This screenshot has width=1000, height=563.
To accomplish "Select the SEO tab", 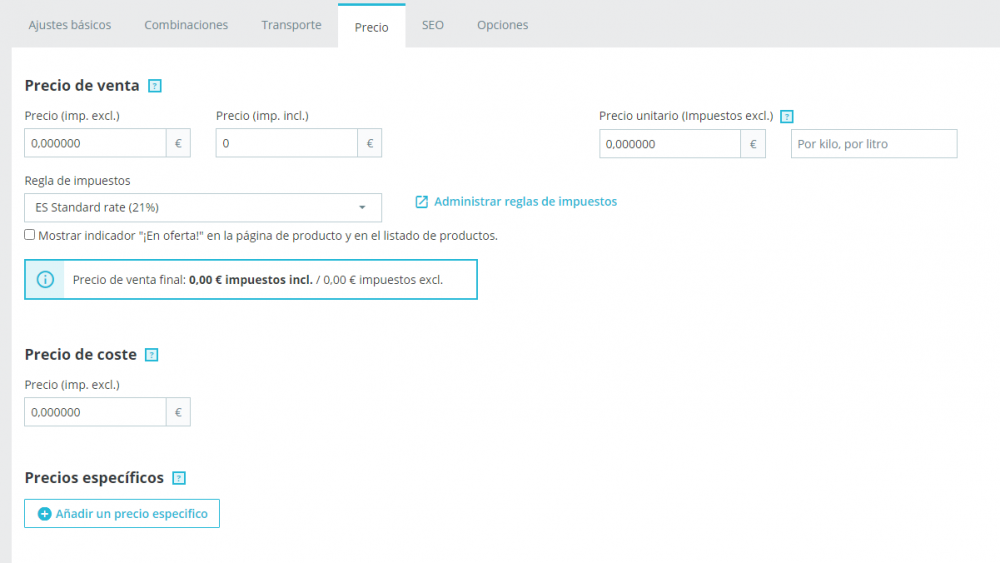I will (433, 25).
